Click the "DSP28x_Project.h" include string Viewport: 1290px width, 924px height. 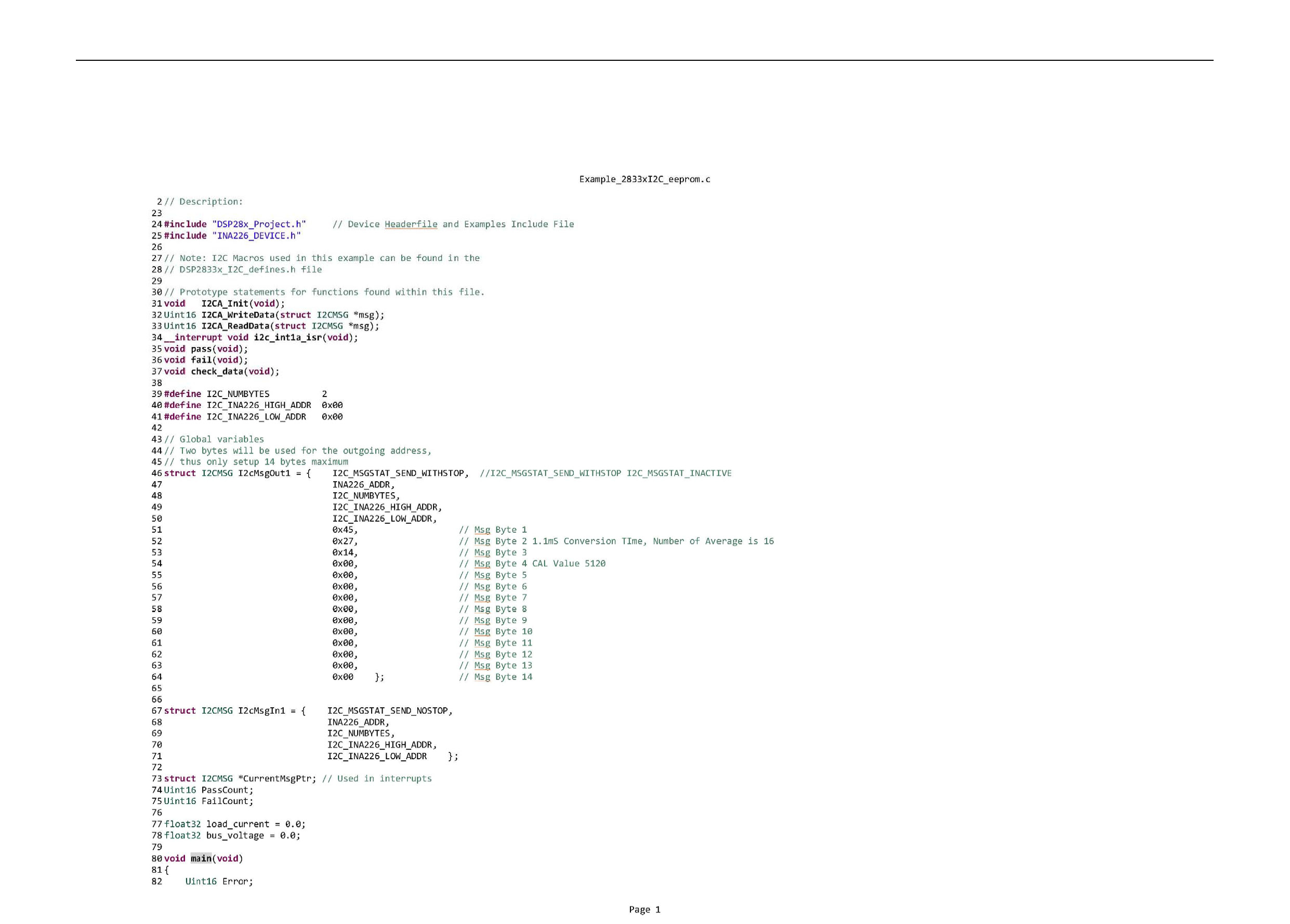(x=259, y=224)
